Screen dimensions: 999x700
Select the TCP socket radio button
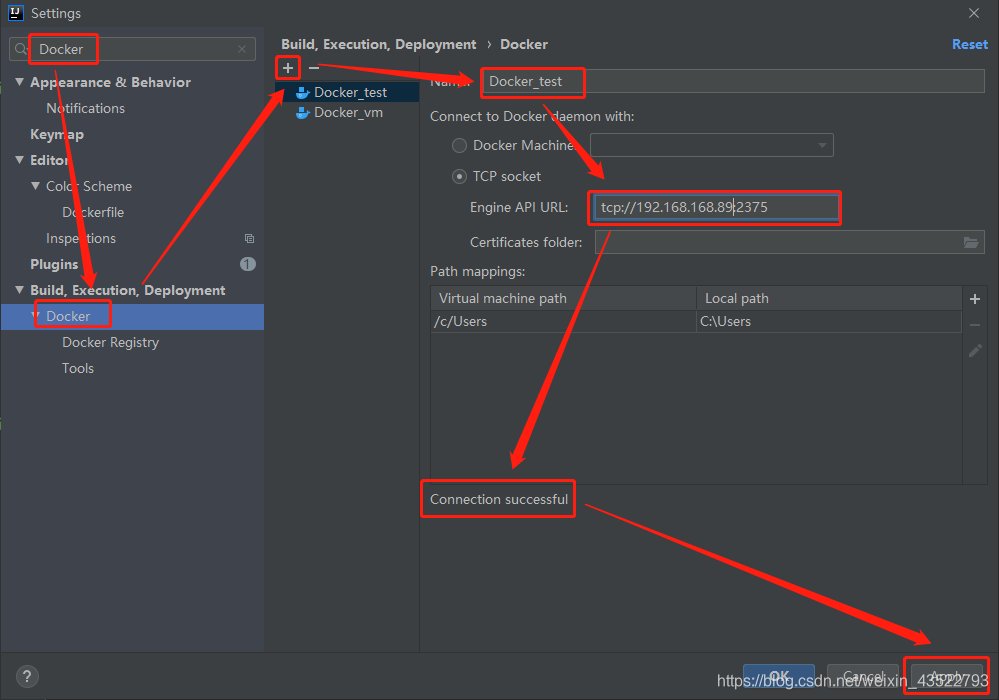click(x=459, y=176)
